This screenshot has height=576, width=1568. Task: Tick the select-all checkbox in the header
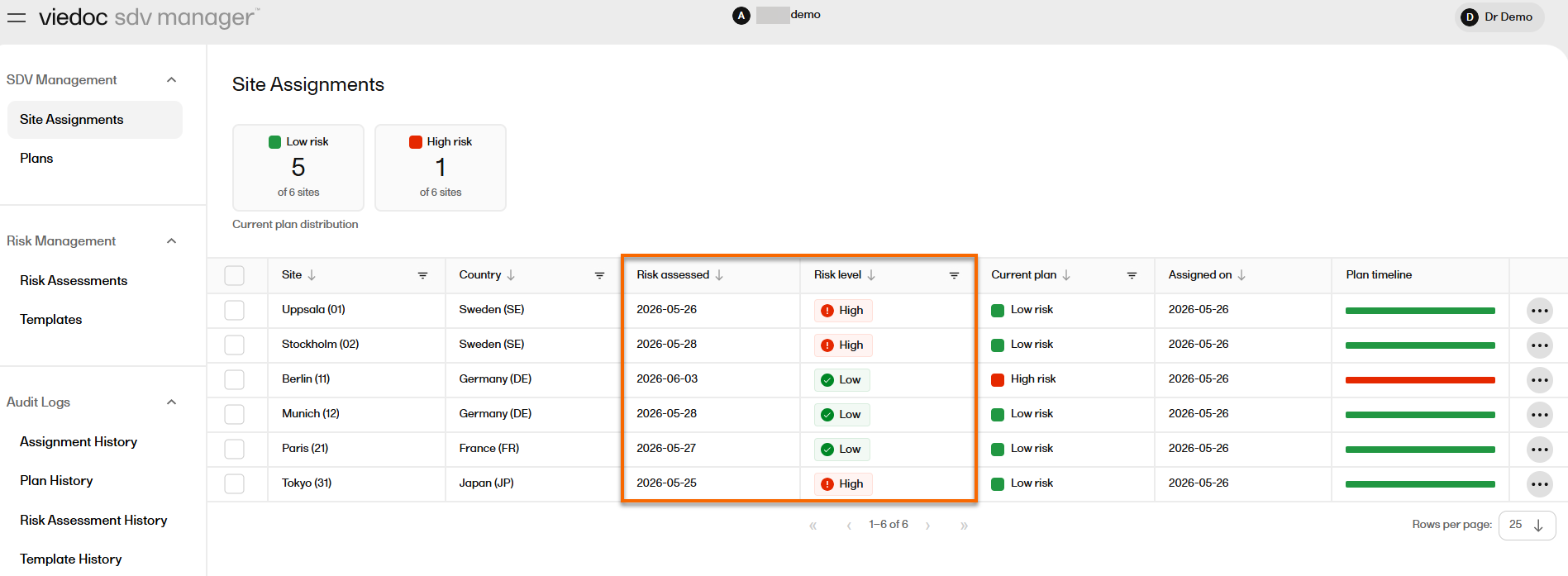pos(235,275)
